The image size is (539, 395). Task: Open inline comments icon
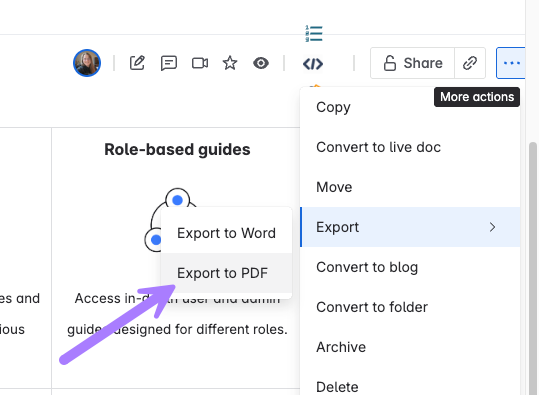(169, 63)
